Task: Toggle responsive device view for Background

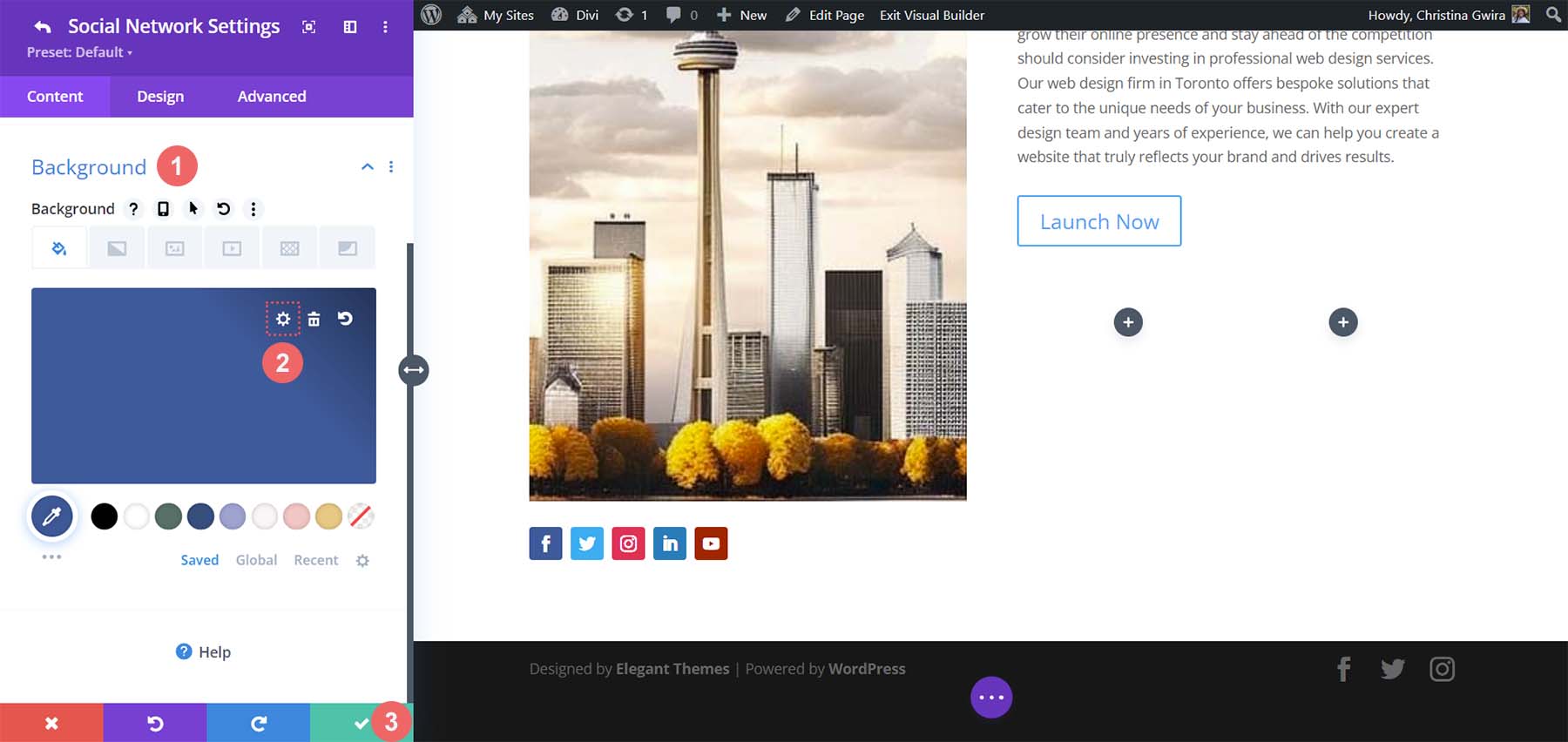Action: 163,209
